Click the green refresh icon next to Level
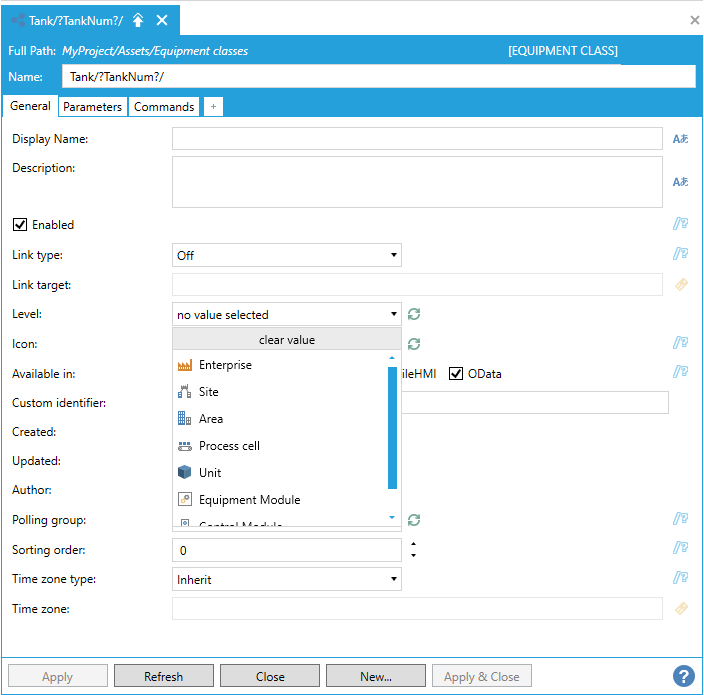704x695 pixels. pos(414,314)
